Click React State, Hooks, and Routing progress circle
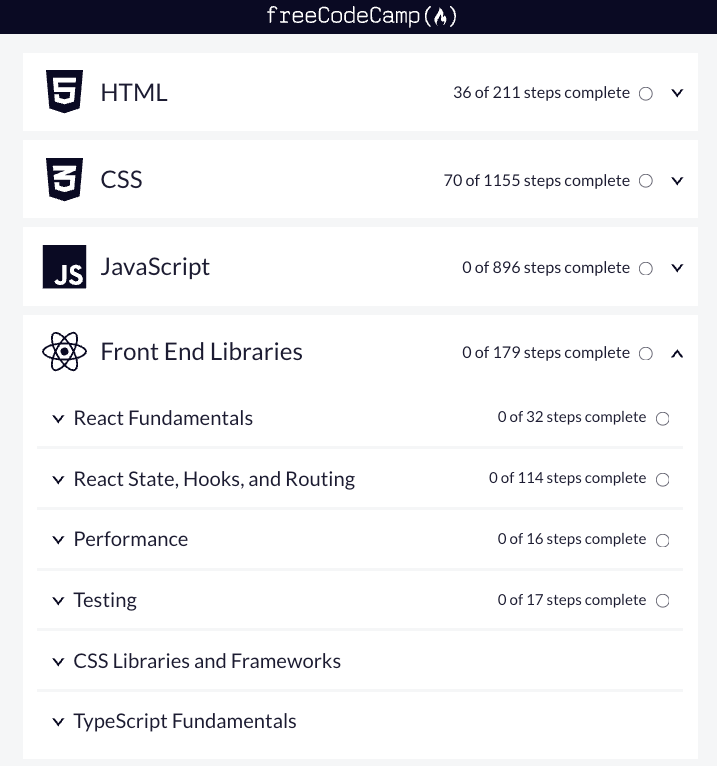The width and height of the screenshot is (717, 766). click(x=662, y=480)
